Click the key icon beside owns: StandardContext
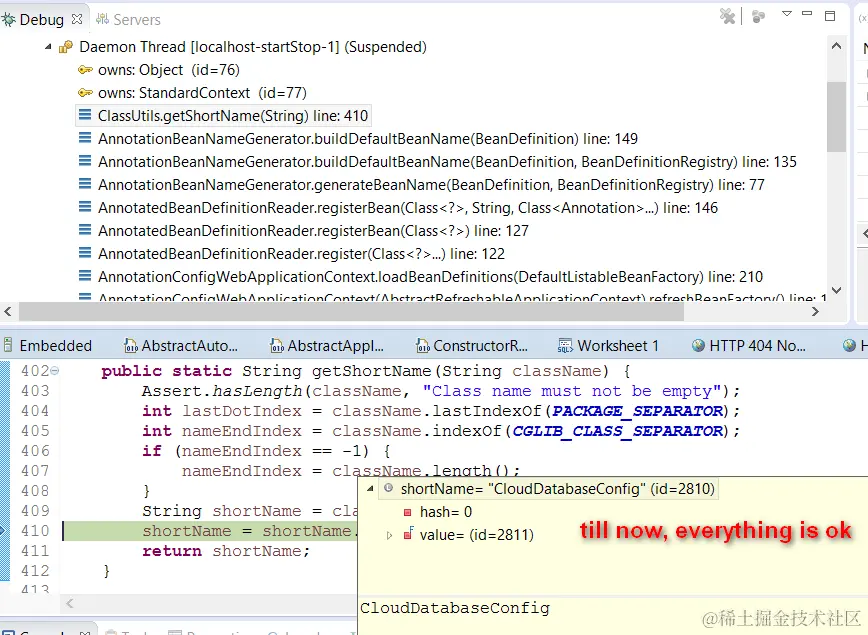The image size is (868, 635). click(85, 92)
